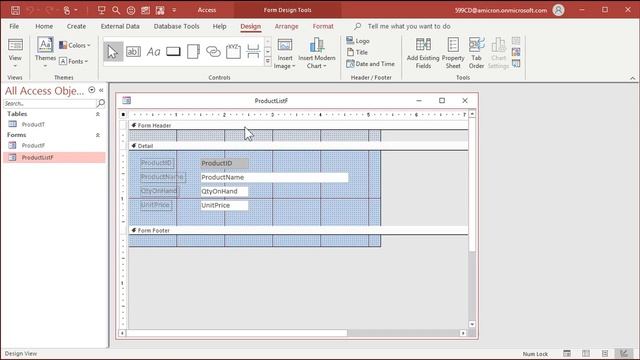Click the Detail section bar
The height and width of the screenshot is (360, 640).
(x=298, y=146)
